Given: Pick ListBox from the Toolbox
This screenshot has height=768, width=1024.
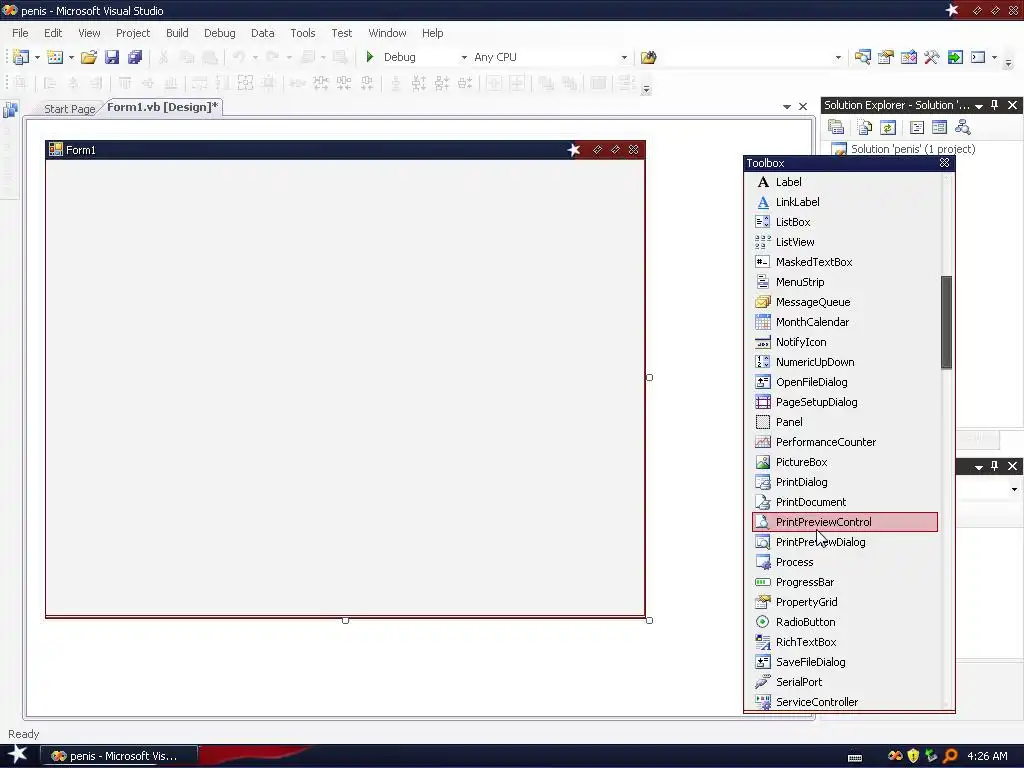Looking at the screenshot, I should 845,222.
